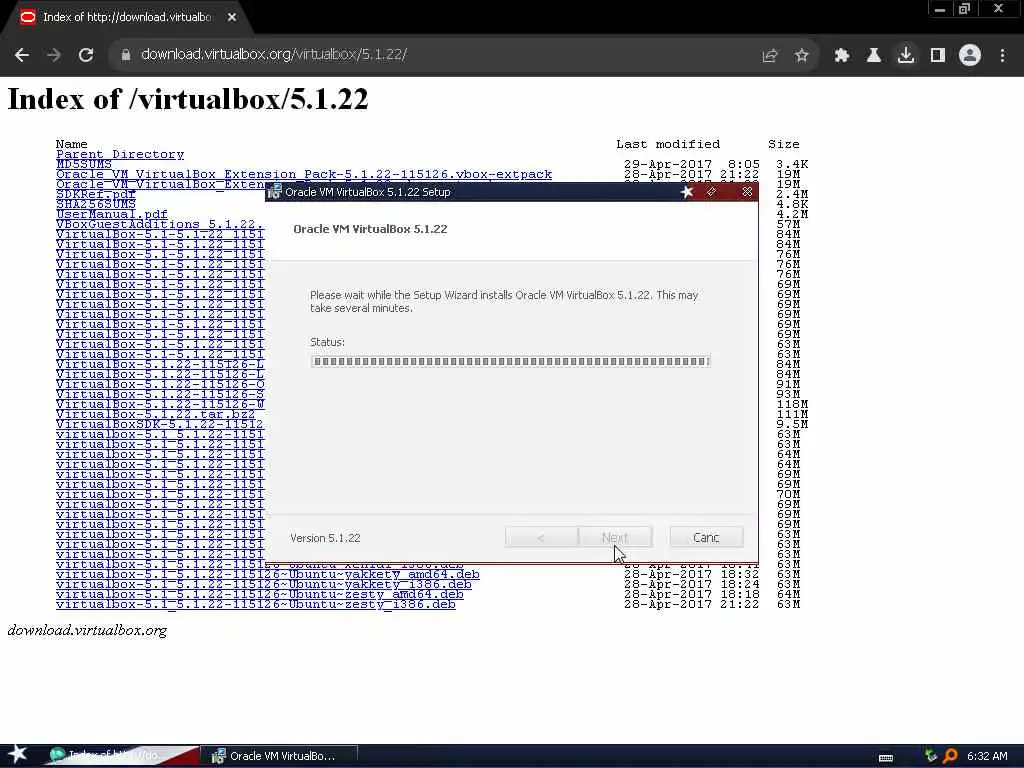Viewport: 1024px width, 768px height.
Task: Share this page using the share icon
Action: tap(770, 56)
